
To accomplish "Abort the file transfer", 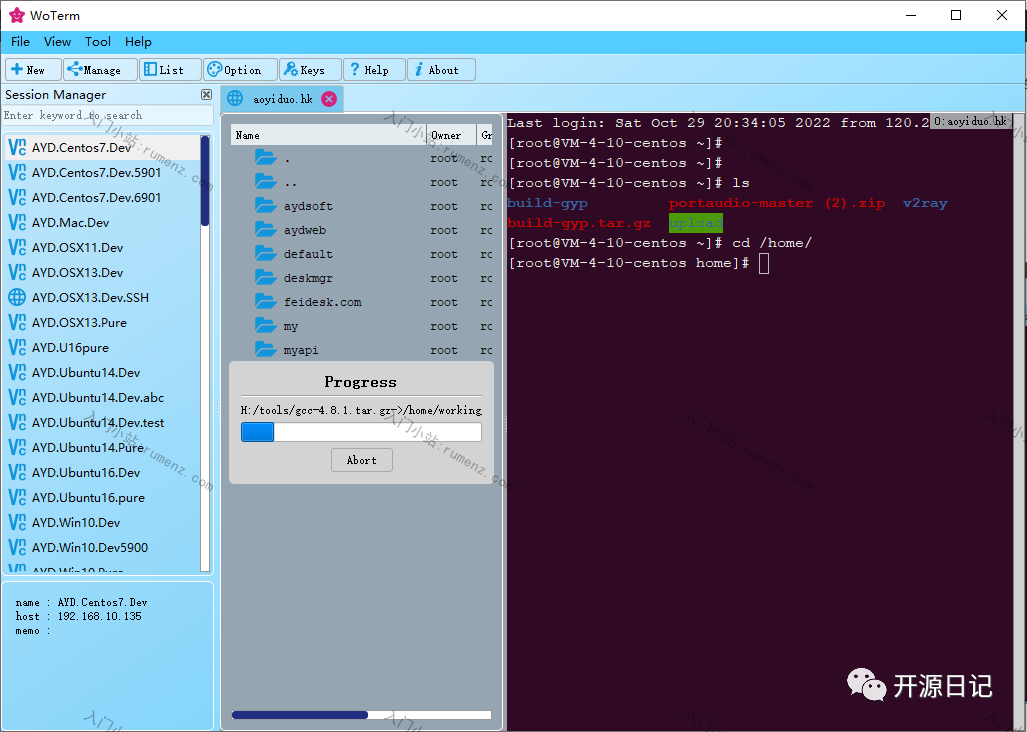I will tap(362, 460).
